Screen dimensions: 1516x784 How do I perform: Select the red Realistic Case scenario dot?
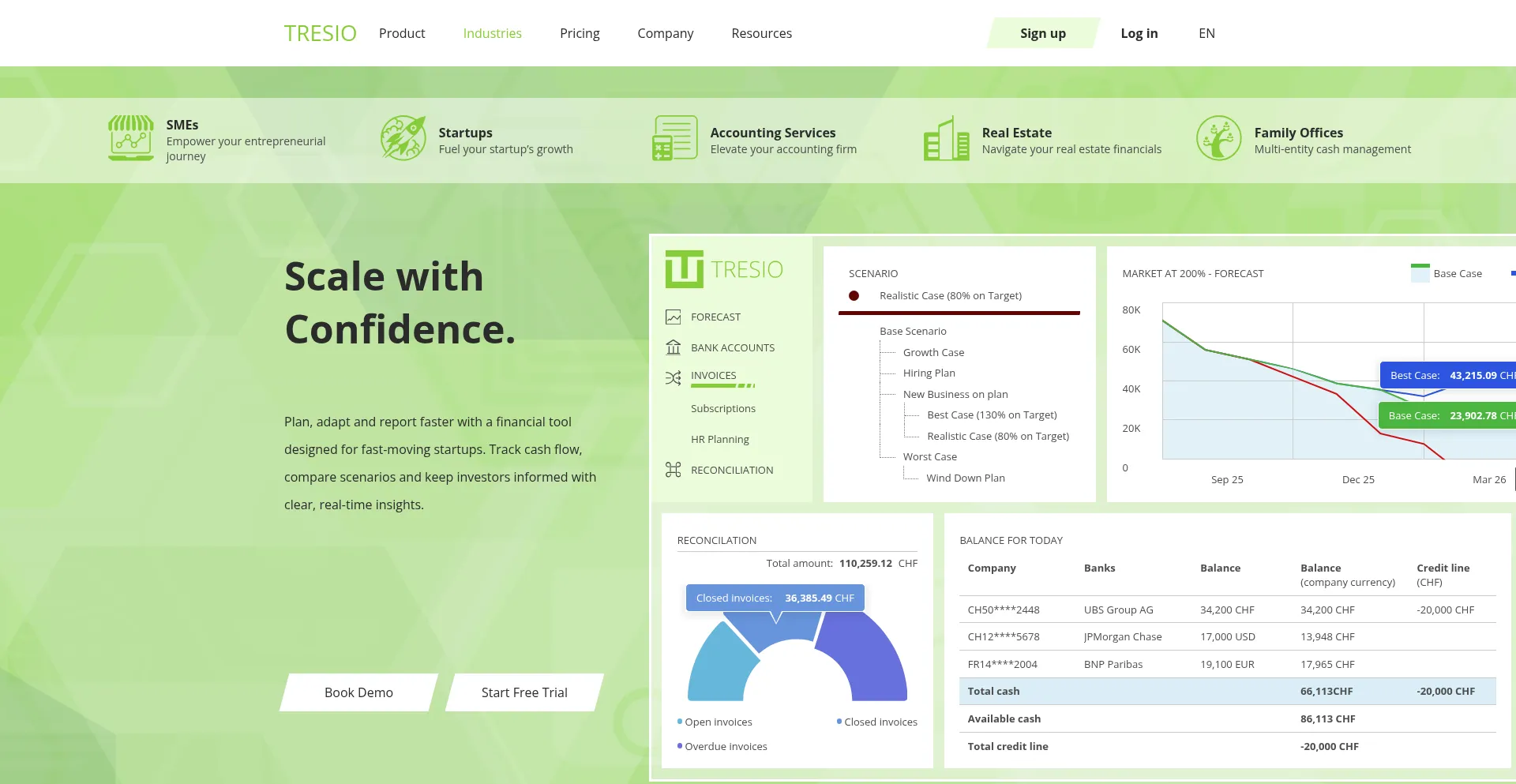[854, 296]
